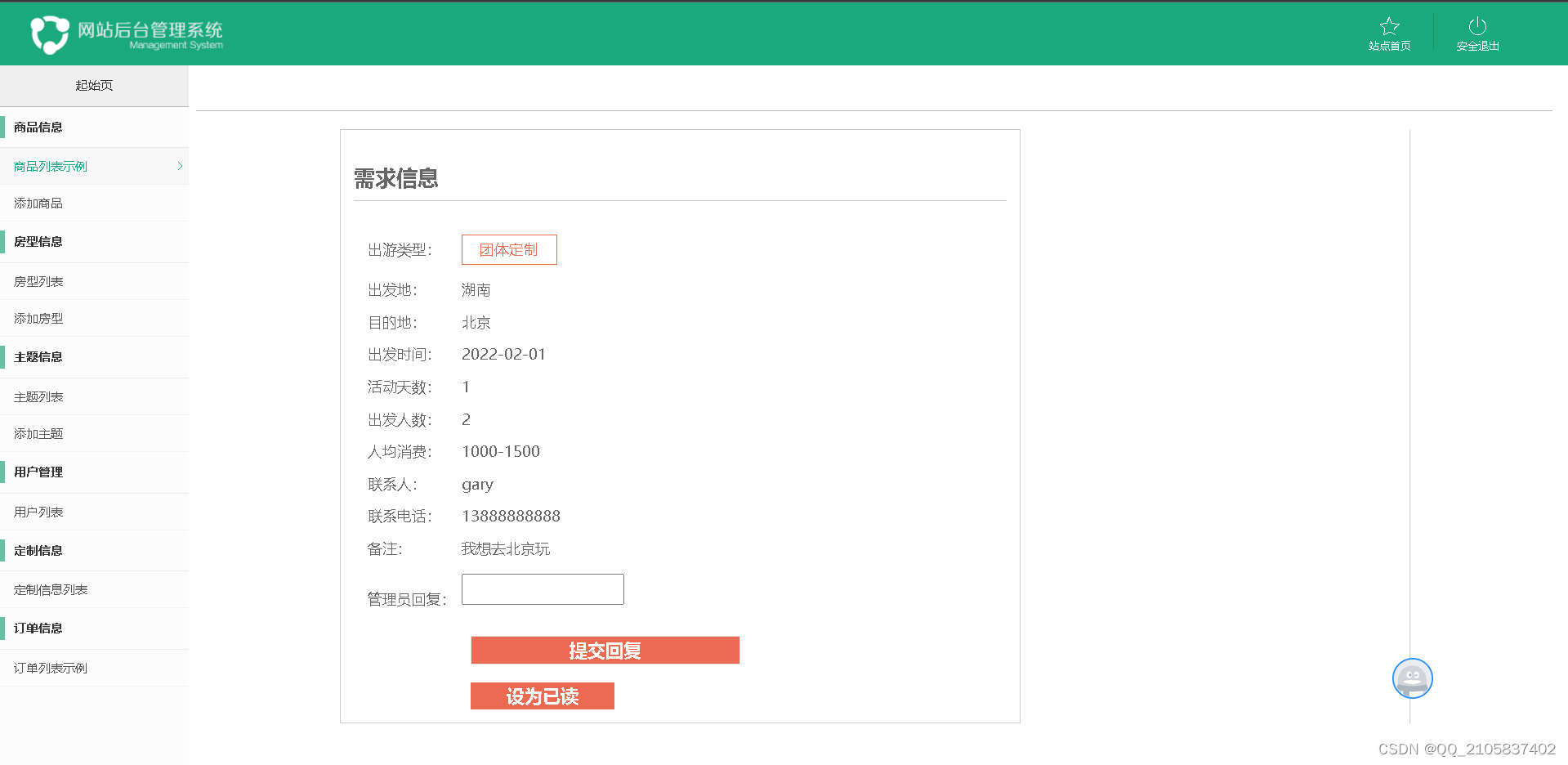The image size is (1568, 765).
Task: Select the departure place 湖南
Action: tap(476, 290)
